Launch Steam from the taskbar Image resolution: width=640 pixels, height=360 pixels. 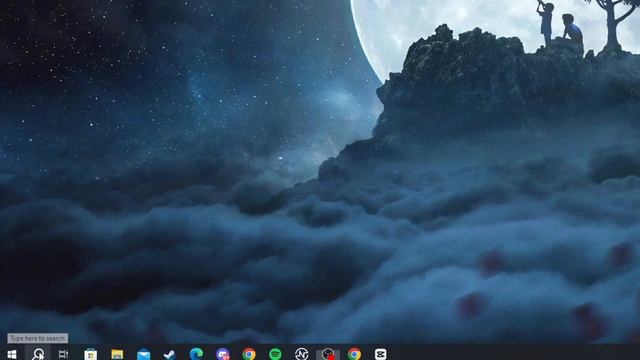click(170, 354)
